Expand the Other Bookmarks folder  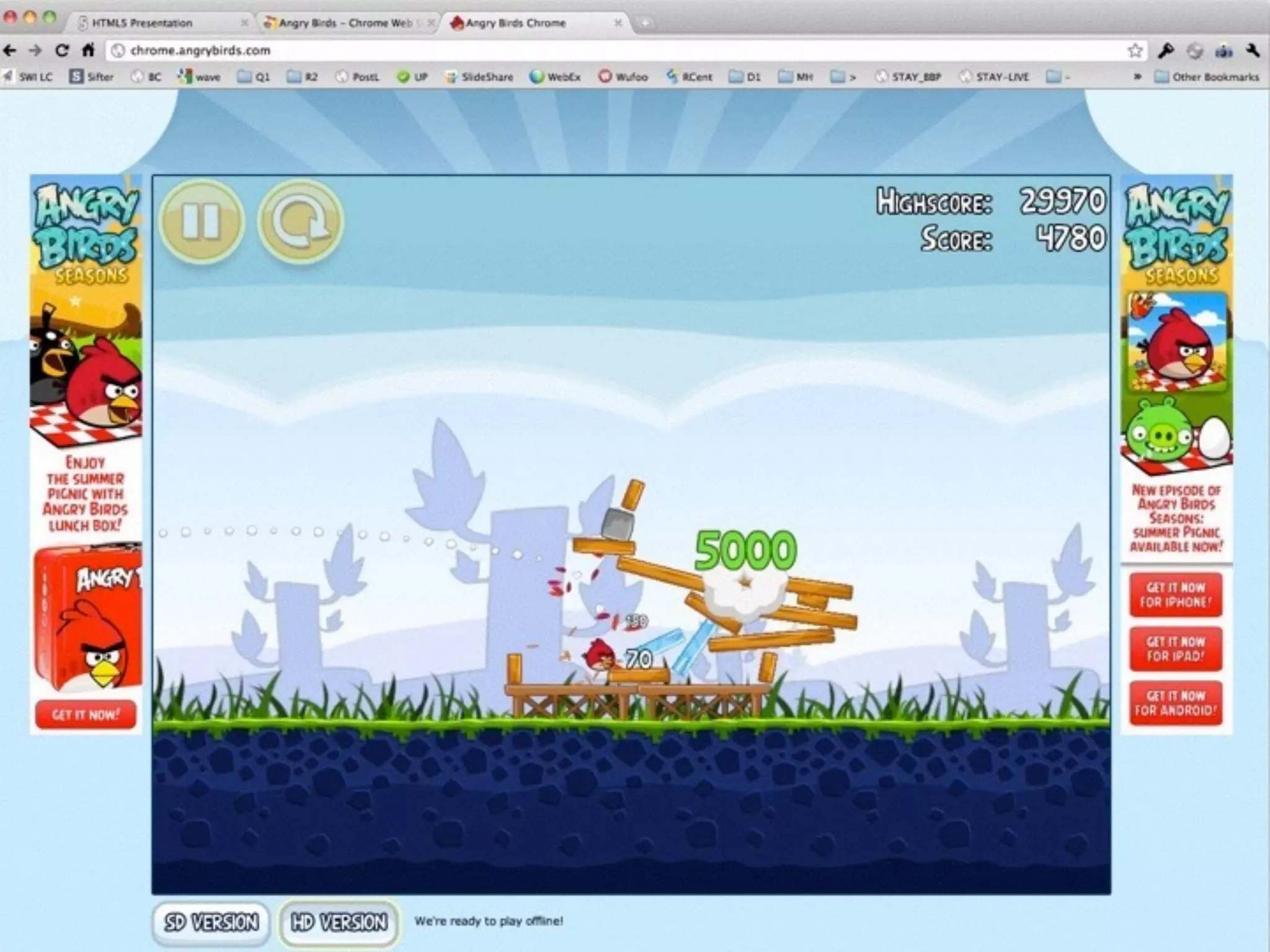[x=1206, y=77]
